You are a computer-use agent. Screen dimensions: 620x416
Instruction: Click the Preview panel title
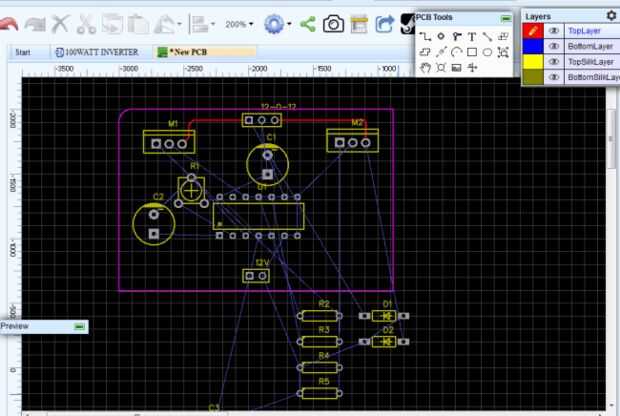(x=14, y=326)
